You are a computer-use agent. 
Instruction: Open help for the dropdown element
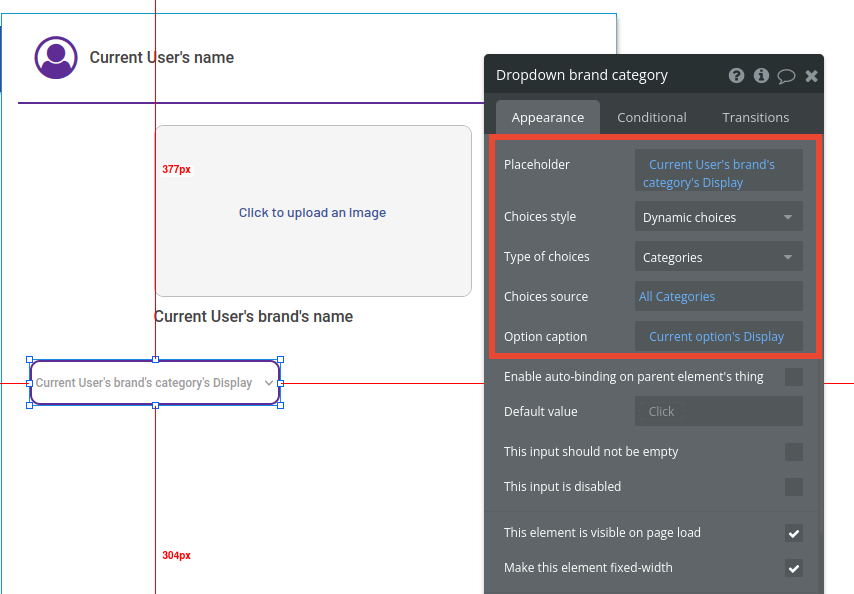pos(737,75)
